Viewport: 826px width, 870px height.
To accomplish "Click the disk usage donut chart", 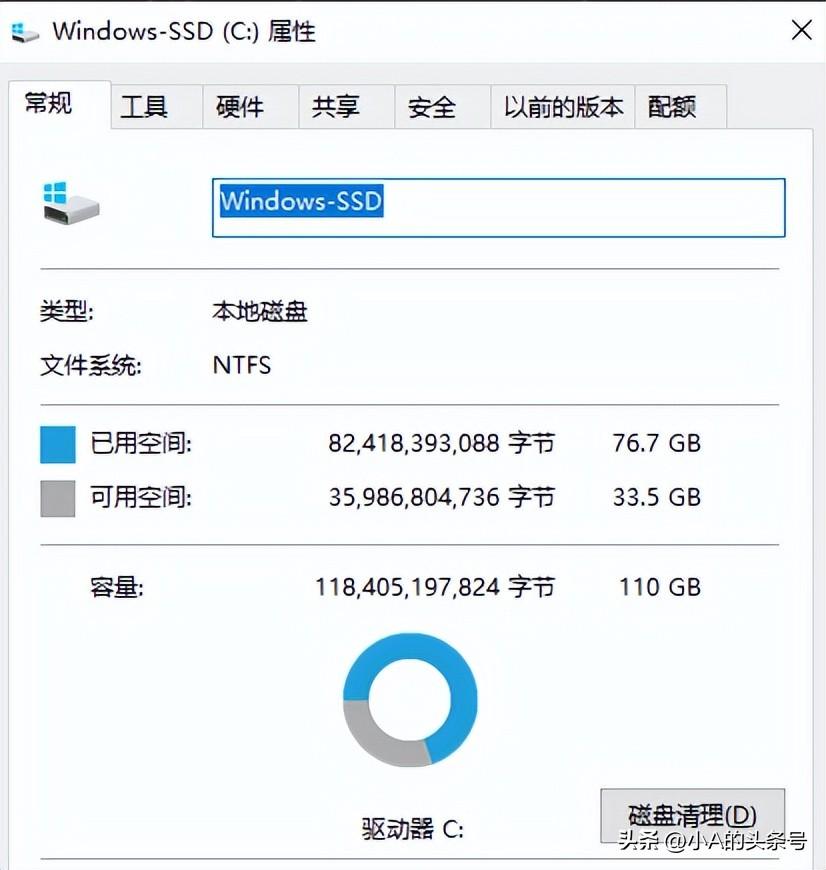I will click(x=410, y=700).
